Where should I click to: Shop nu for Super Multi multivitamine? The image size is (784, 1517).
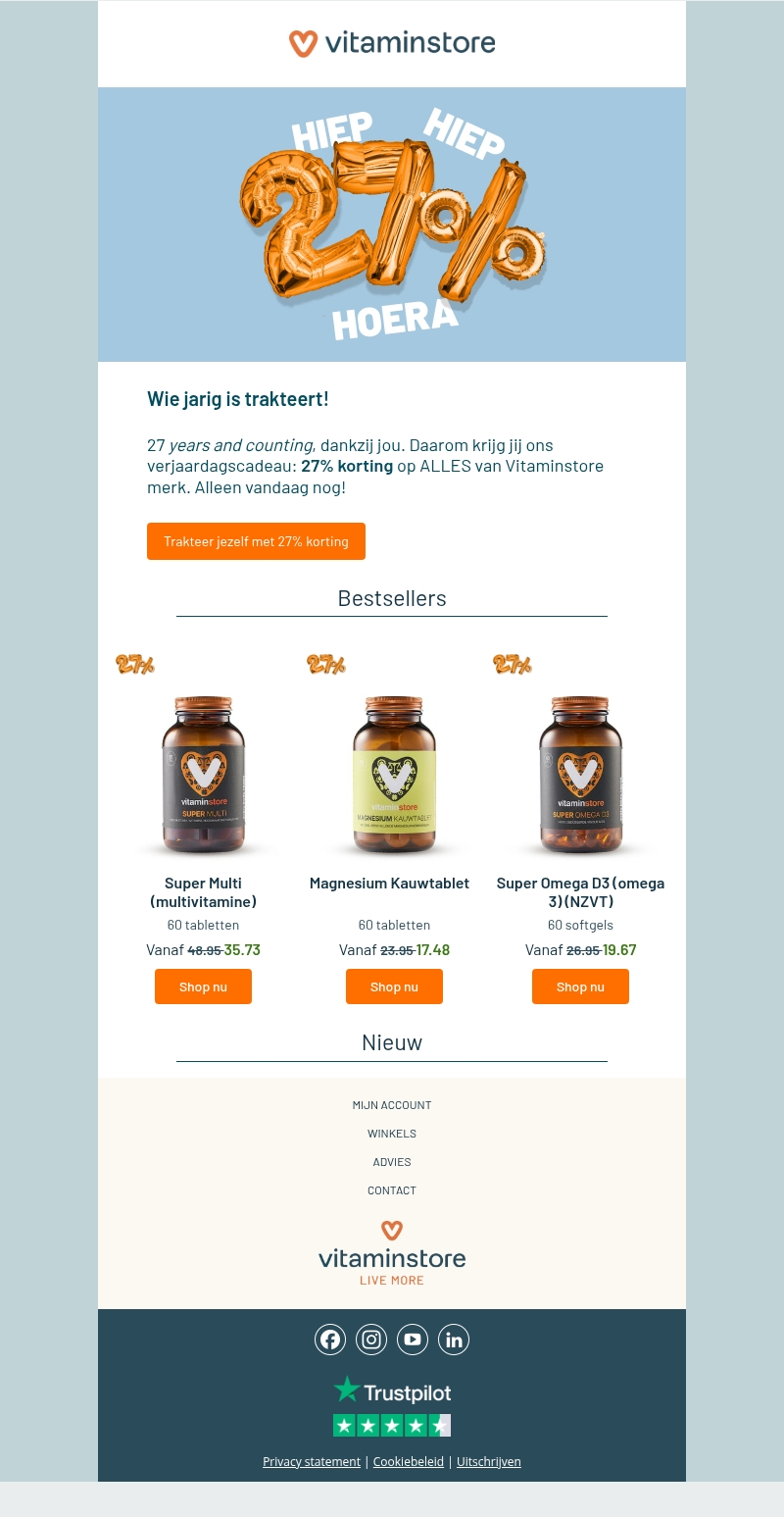click(203, 986)
